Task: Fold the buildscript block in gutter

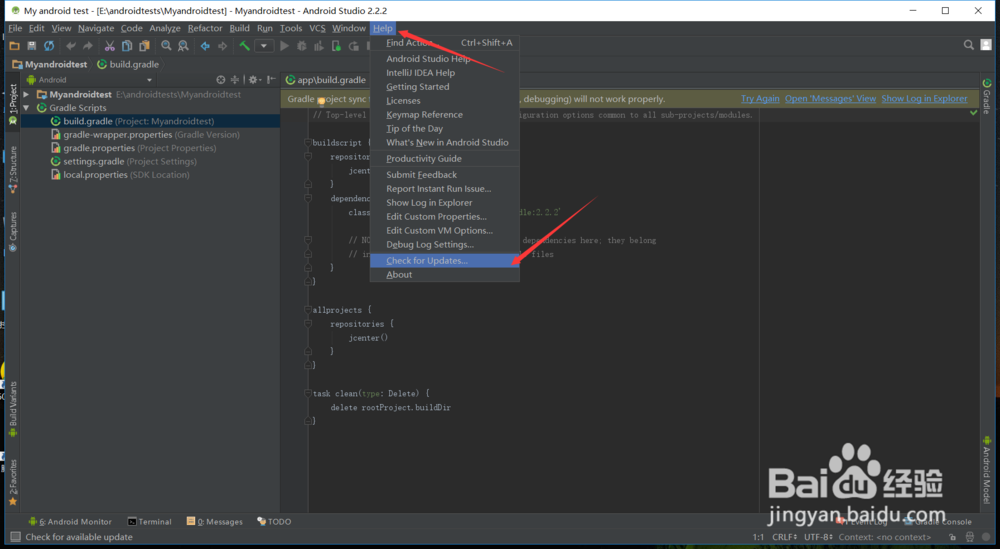Action: [x=307, y=143]
